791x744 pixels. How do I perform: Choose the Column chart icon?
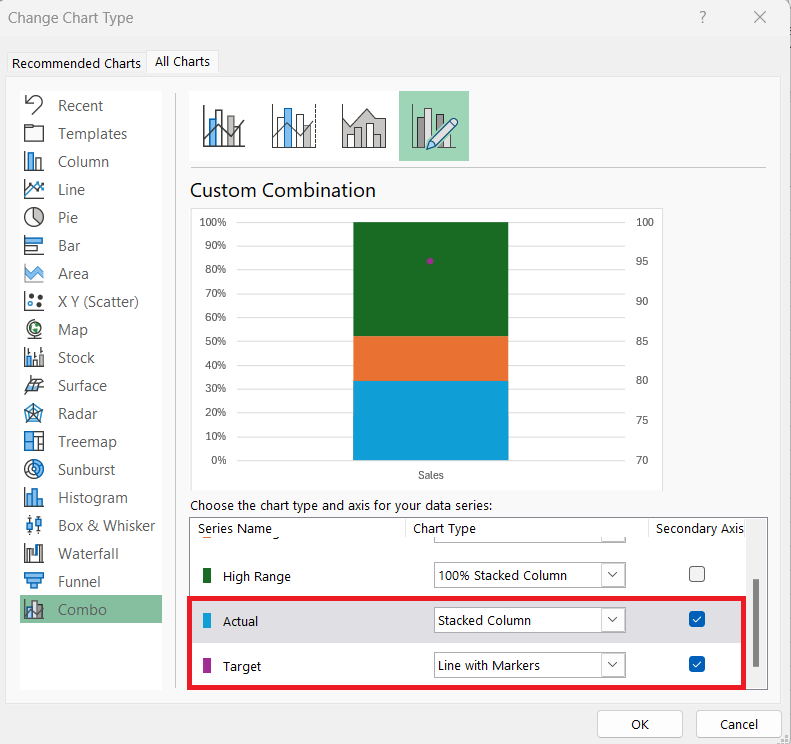[34, 161]
